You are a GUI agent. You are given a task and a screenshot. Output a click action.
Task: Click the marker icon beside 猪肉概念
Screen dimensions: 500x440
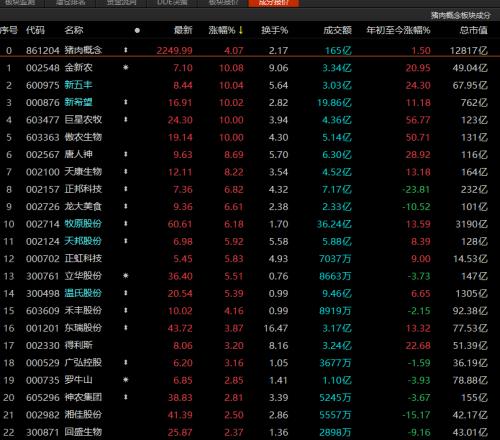(126, 50)
